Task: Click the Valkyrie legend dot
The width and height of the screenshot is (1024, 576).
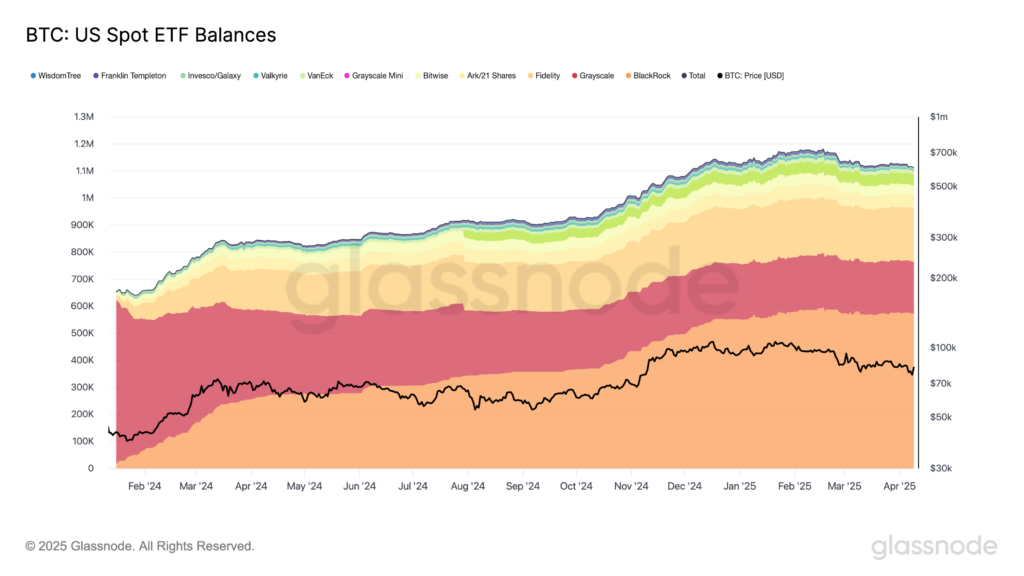Action: (x=256, y=76)
